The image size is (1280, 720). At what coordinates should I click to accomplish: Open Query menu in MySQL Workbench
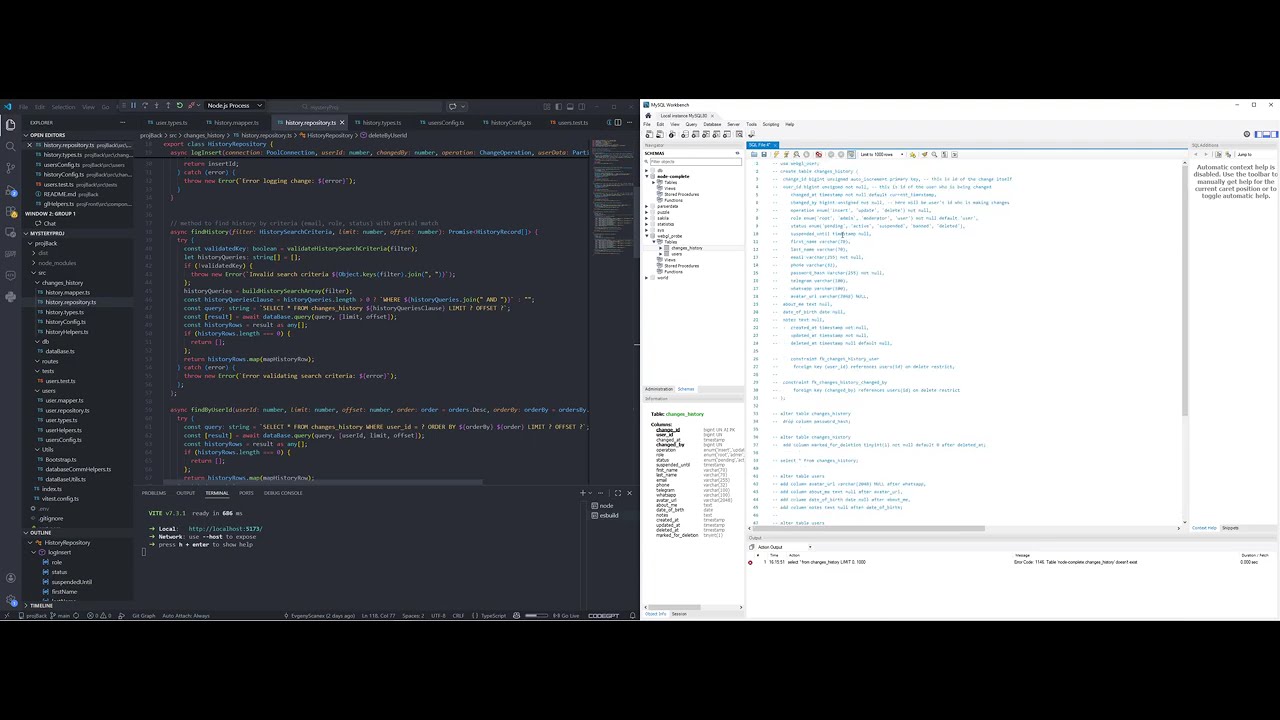click(x=691, y=124)
